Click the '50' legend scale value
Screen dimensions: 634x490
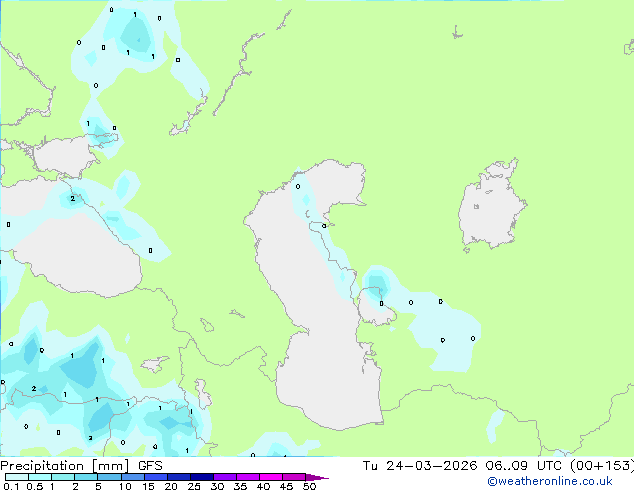(309, 486)
